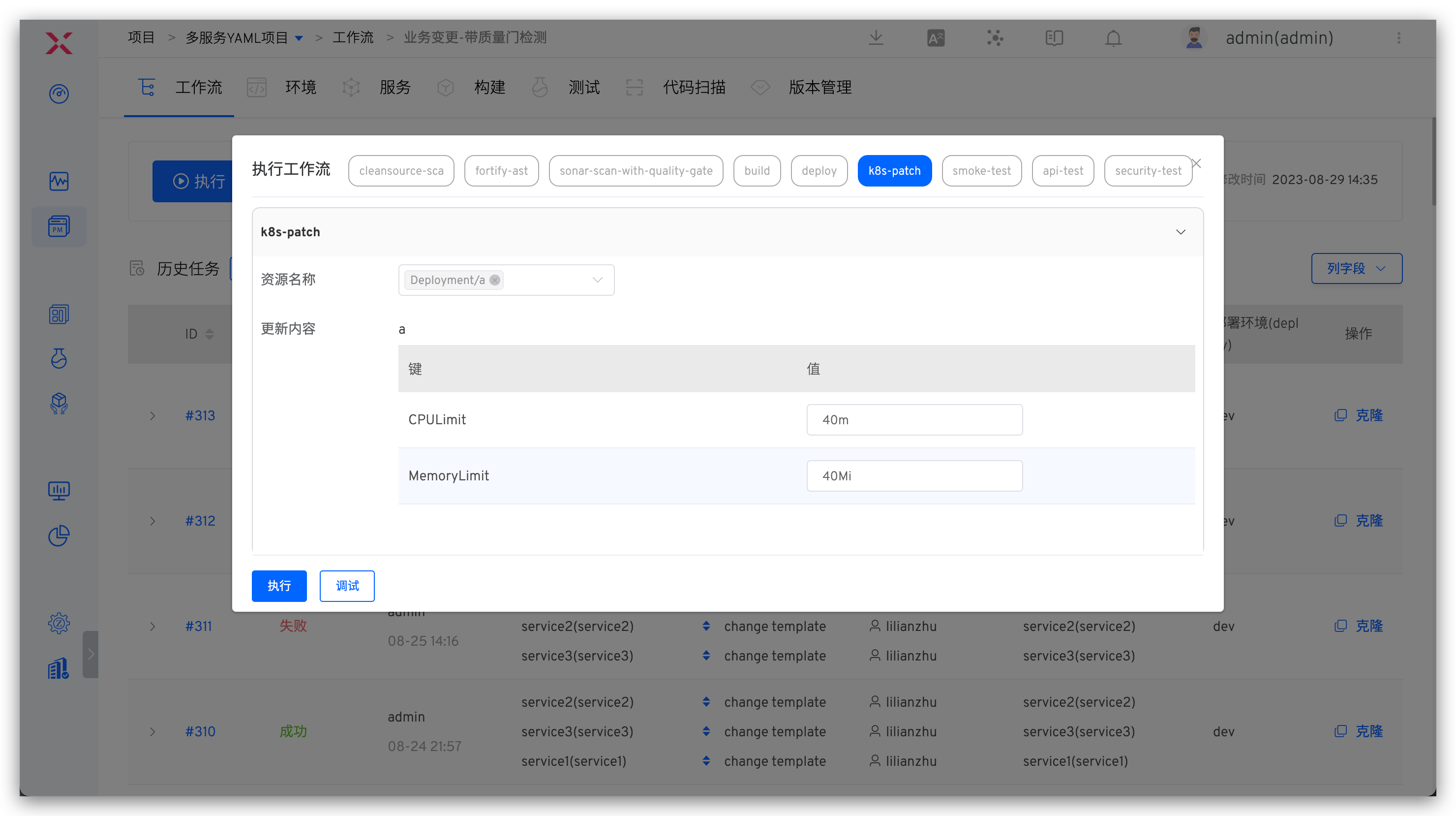The height and width of the screenshot is (816, 1456).
Task: Click the notification bell icon
Action: click(1113, 38)
